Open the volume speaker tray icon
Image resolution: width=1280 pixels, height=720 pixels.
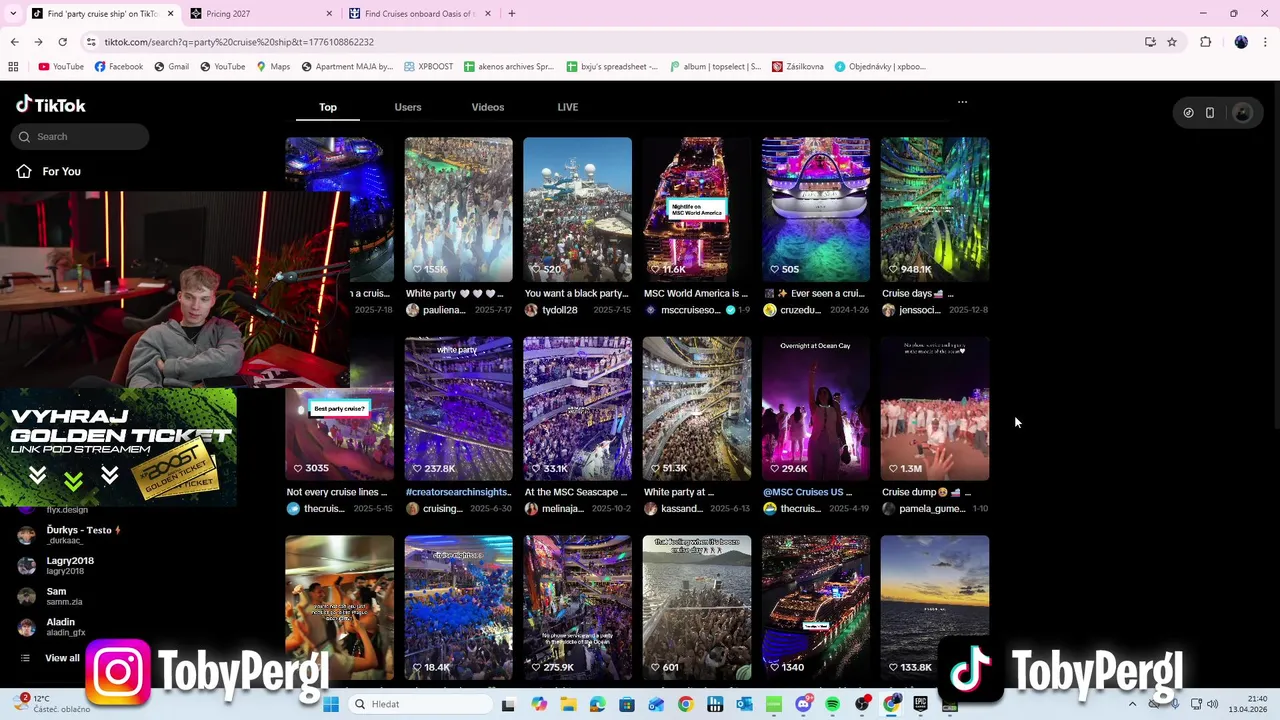(1213, 704)
